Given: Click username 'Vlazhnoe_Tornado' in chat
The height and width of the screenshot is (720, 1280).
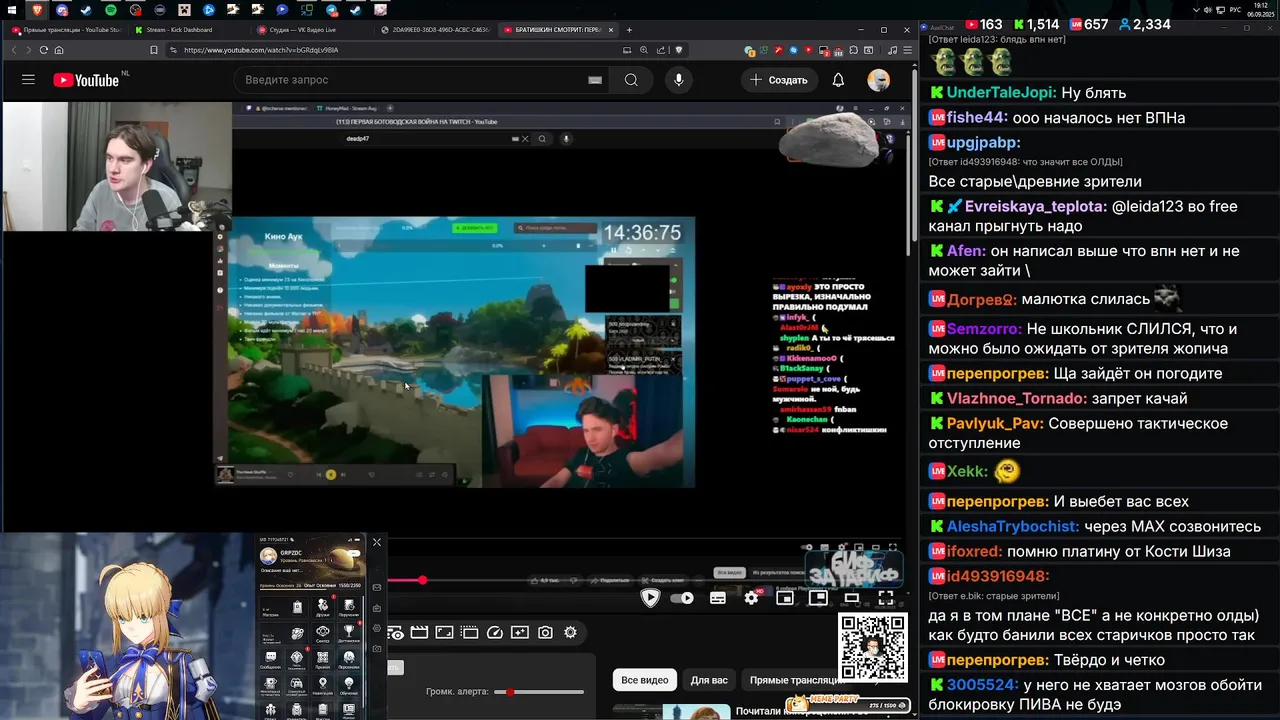Looking at the screenshot, I should (1016, 399).
